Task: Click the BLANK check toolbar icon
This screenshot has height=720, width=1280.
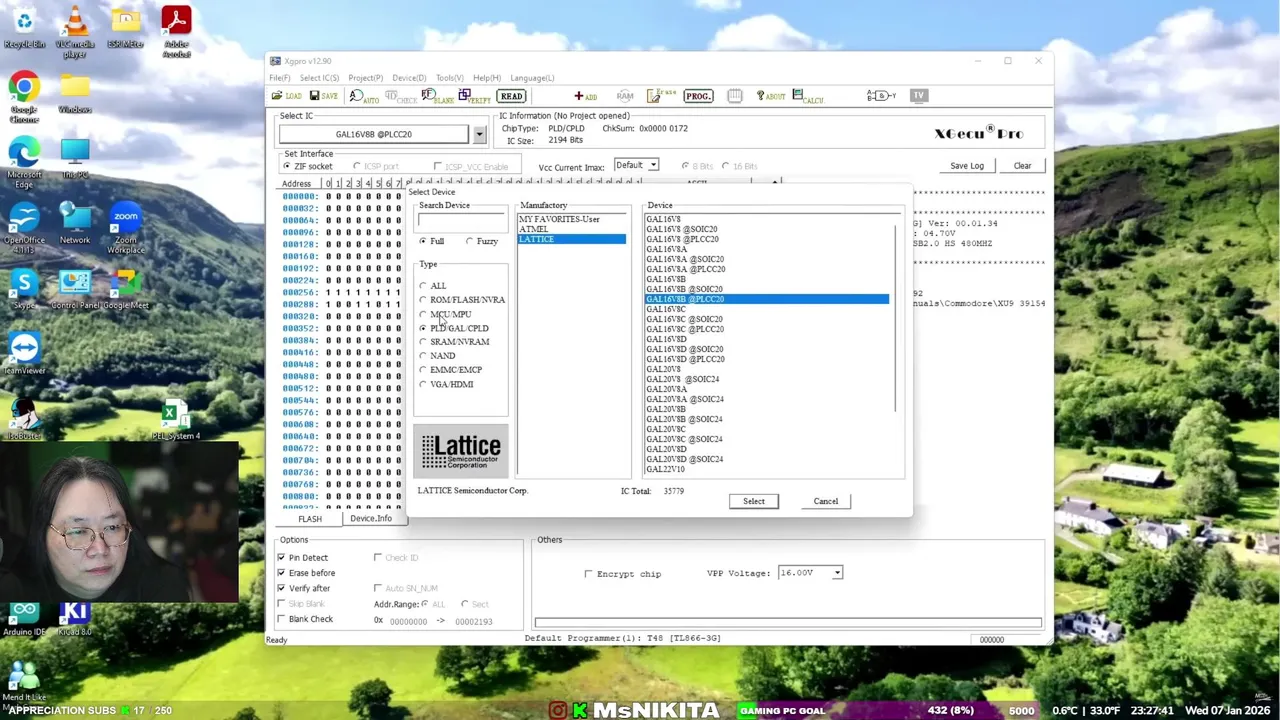Action: [x=438, y=96]
